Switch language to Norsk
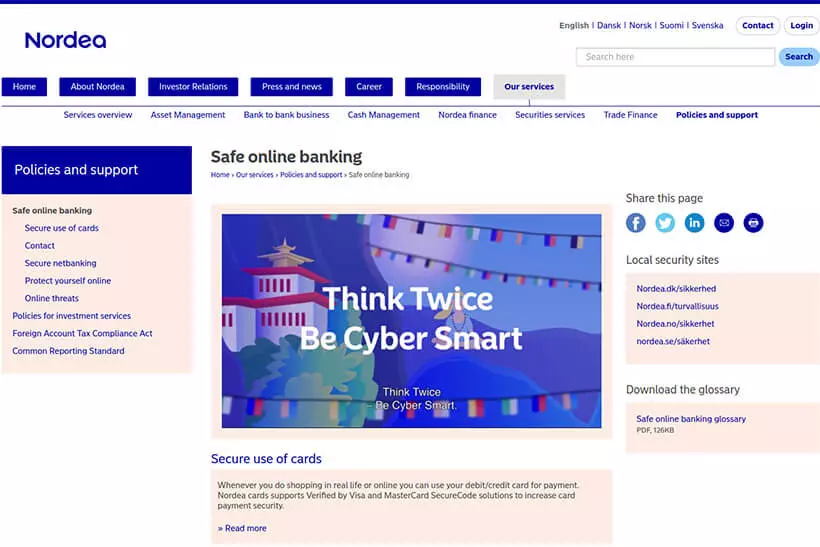820x547 pixels. (640, 26)
